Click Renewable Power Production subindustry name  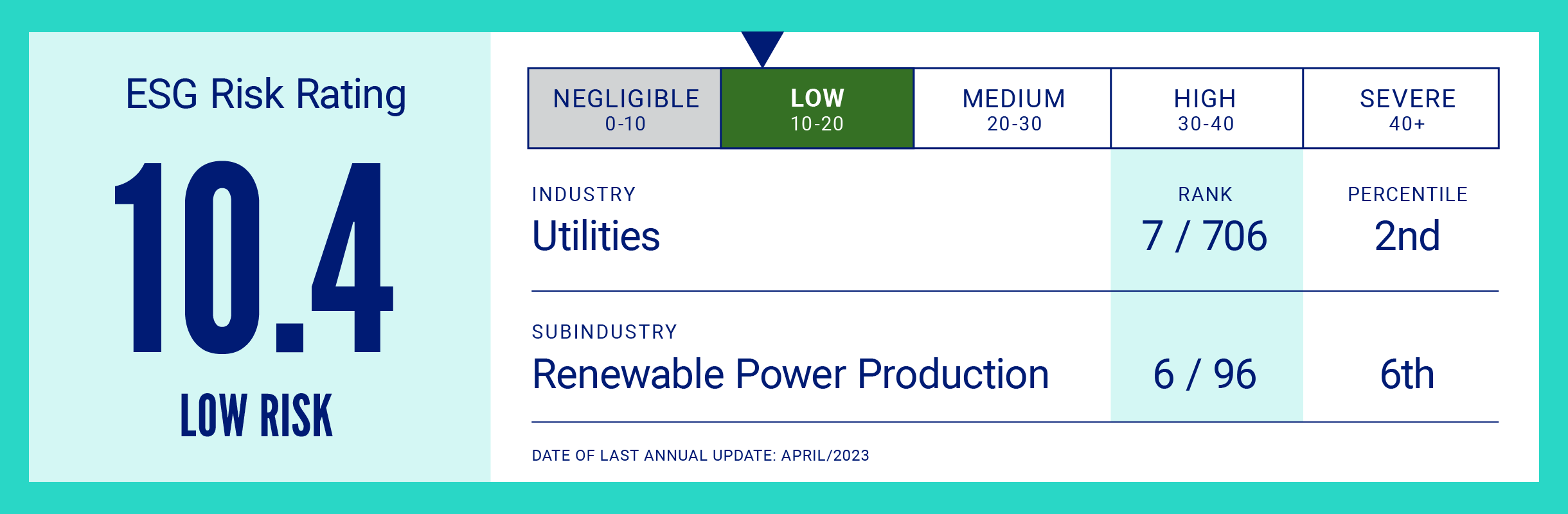tap(790, 374)
